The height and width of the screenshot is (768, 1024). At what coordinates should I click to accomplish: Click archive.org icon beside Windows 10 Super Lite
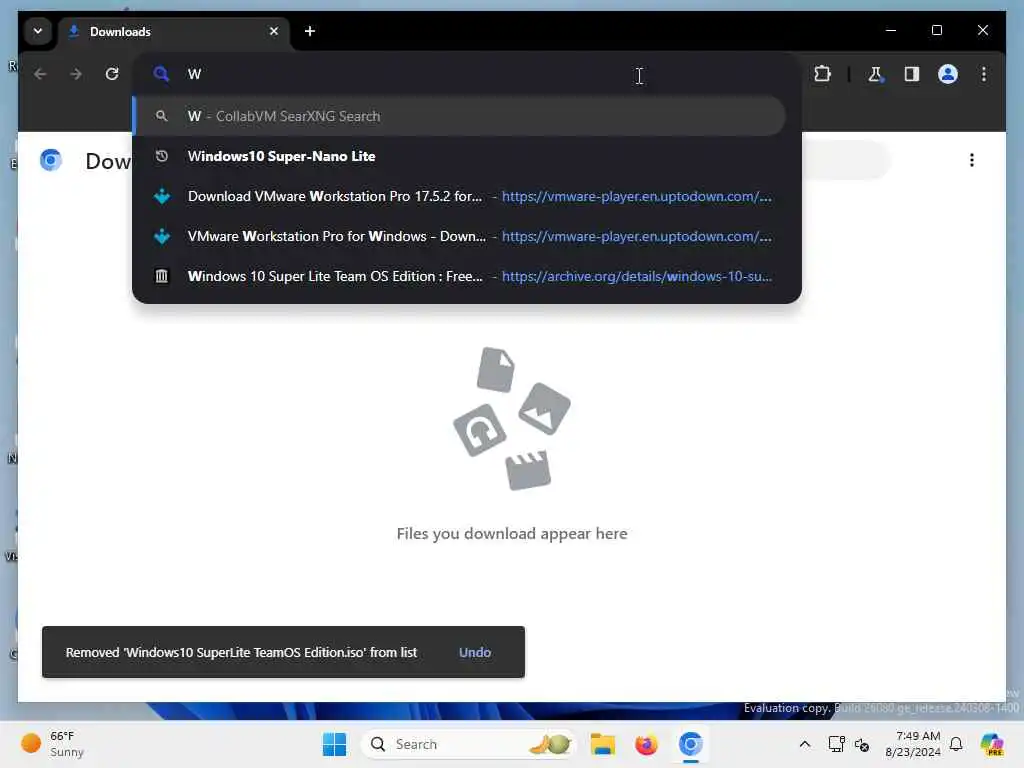[x=161, y=276]
